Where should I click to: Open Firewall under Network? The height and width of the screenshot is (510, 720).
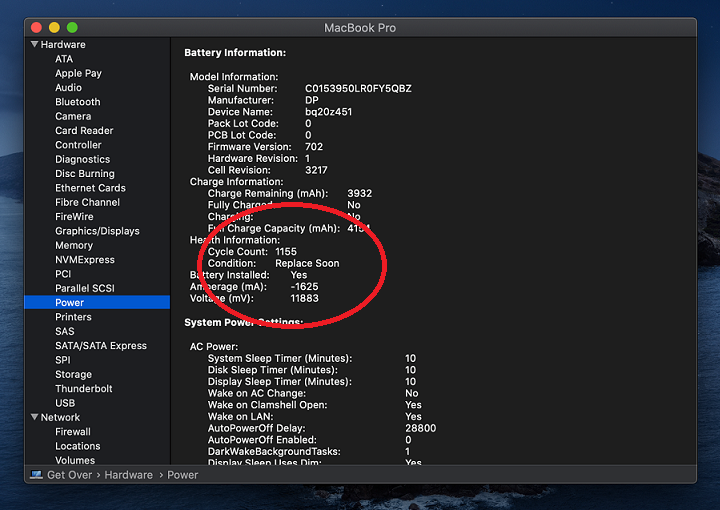[x=73, y=432]
